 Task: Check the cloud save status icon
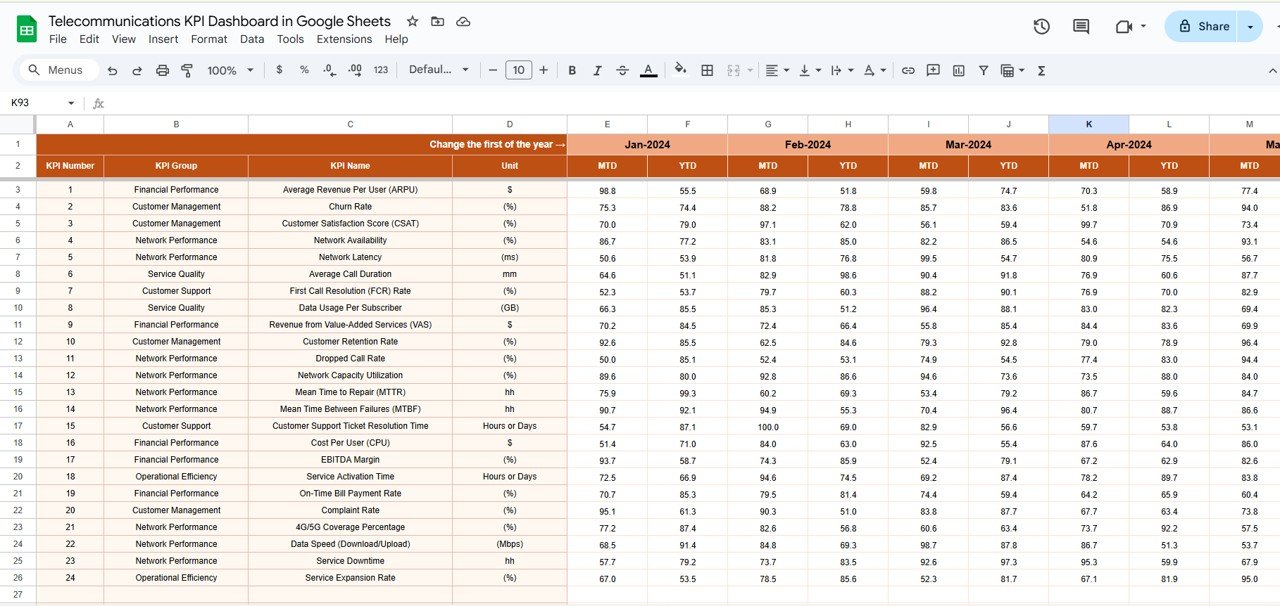(463, 21)
